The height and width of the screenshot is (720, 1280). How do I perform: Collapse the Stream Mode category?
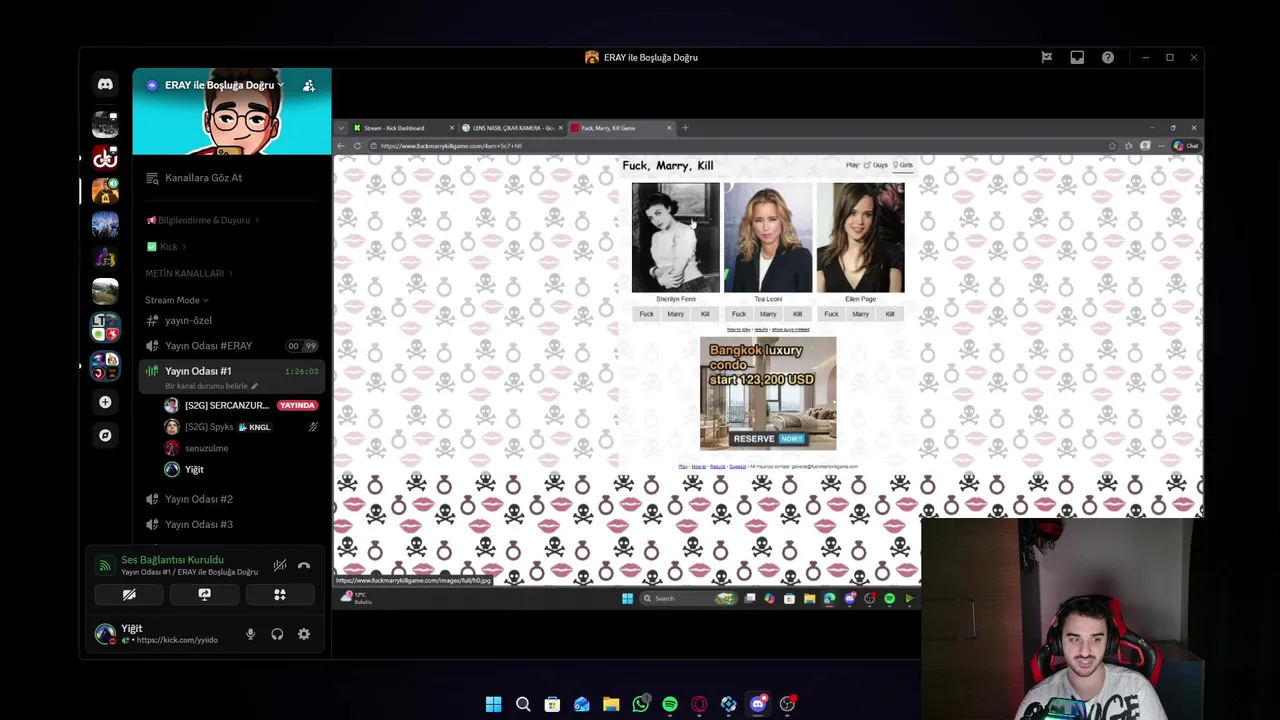[177, 300]
